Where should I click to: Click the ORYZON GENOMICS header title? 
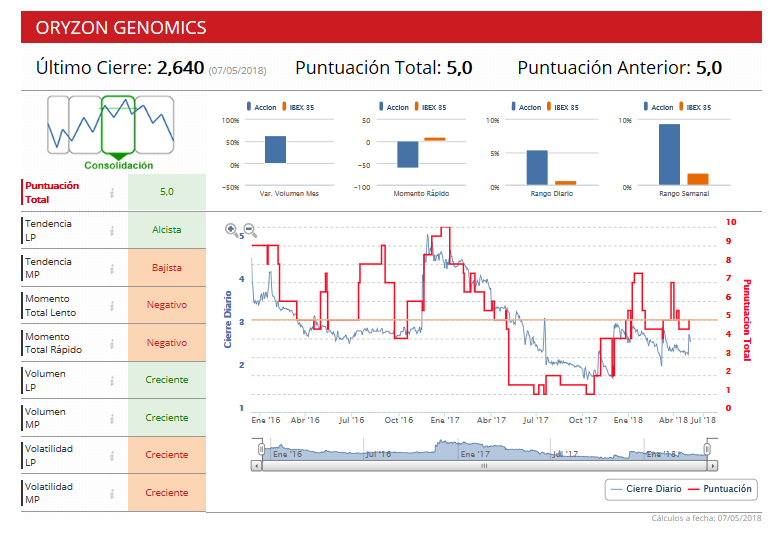(121, 28)
